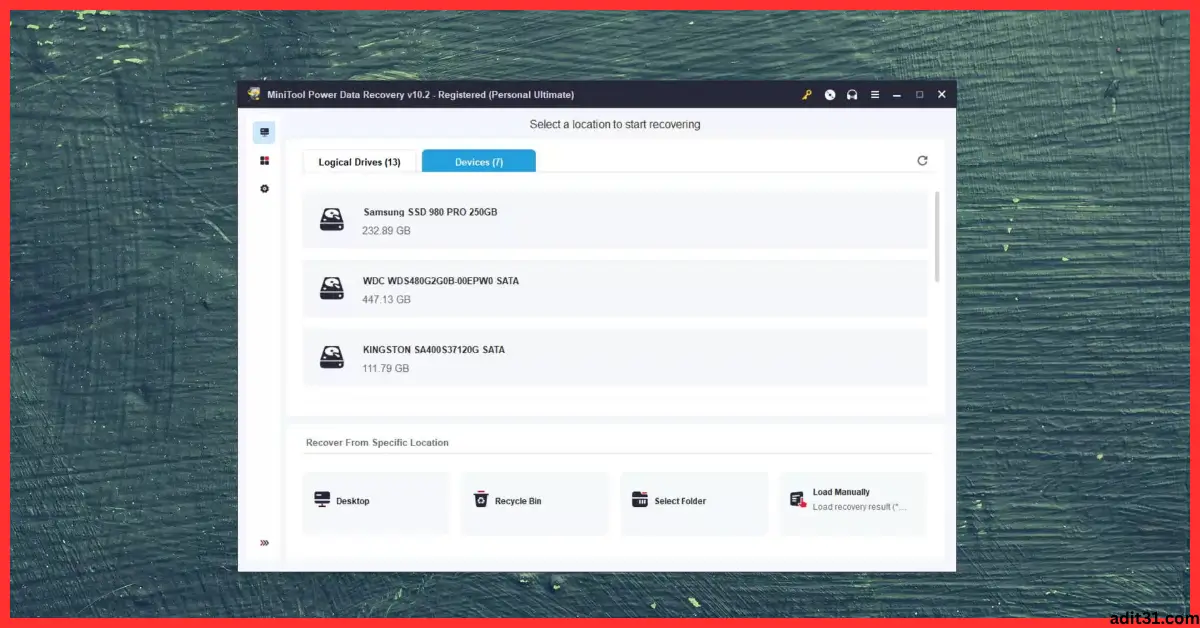Open the utilities grid icon in sidebar
Screen dimensions: 1200x628
(x=264, y=160)
